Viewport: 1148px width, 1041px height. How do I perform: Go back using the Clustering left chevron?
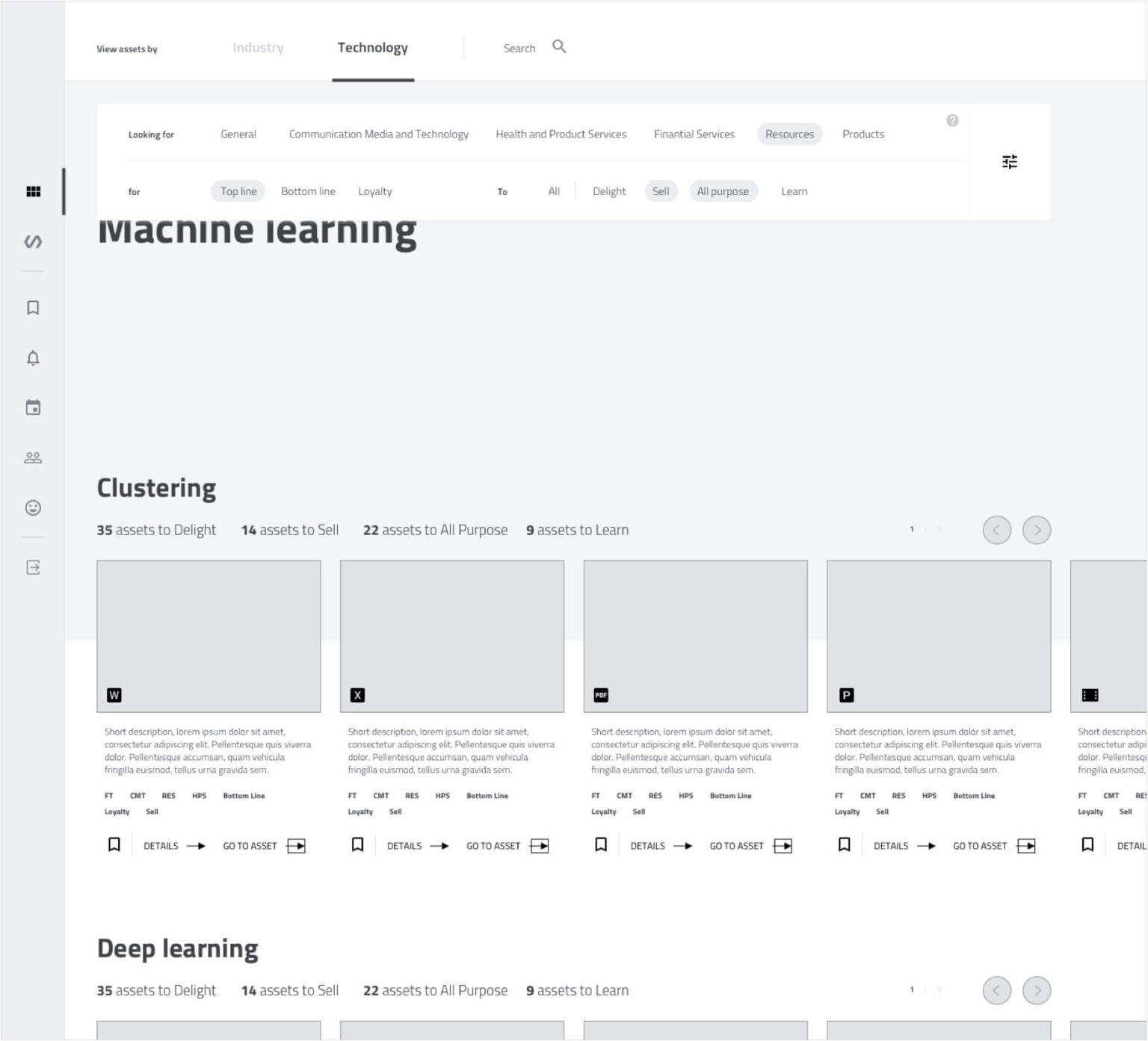click(x=996, y=530)
